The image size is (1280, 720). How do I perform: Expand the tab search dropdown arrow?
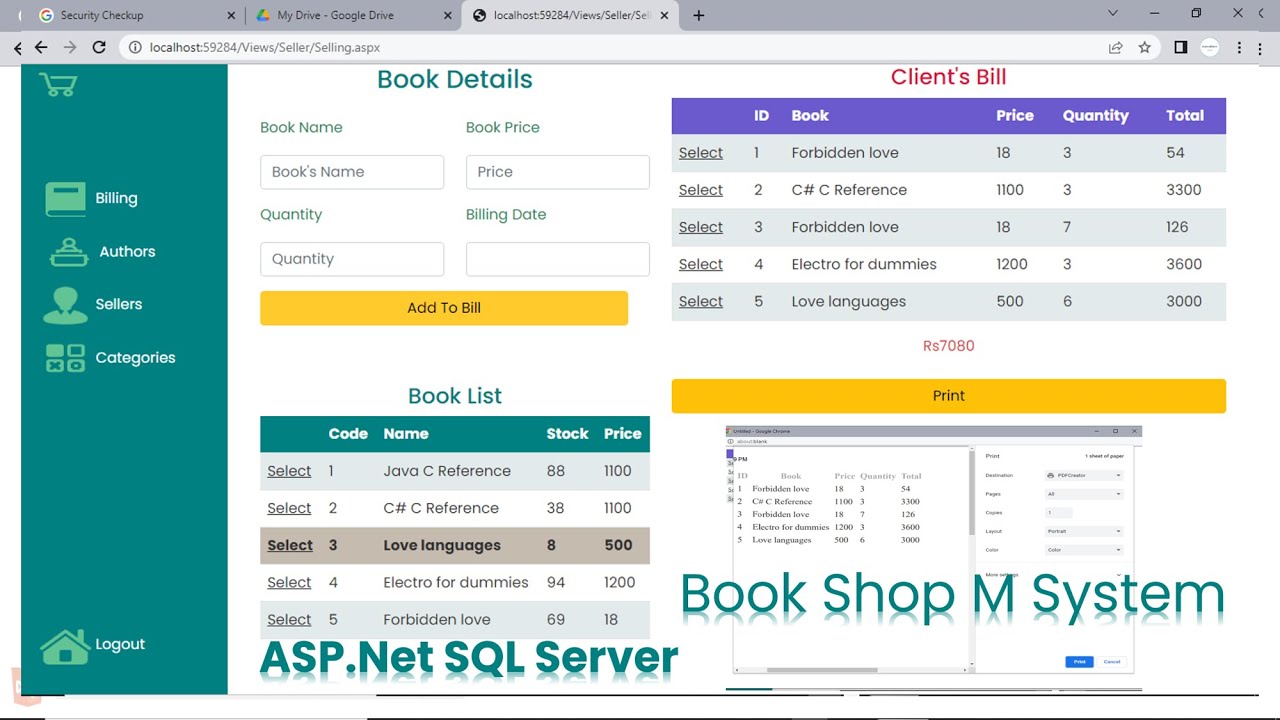(x=1113, y=13)
